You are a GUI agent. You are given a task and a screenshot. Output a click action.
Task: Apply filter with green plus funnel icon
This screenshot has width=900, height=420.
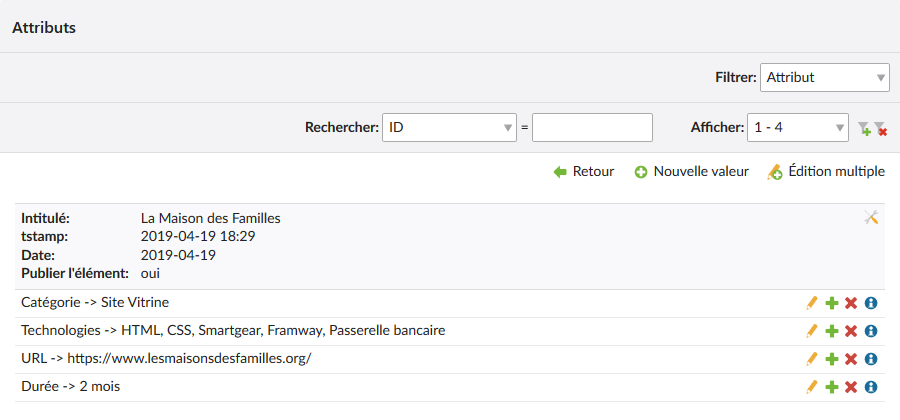click(864, 129)
